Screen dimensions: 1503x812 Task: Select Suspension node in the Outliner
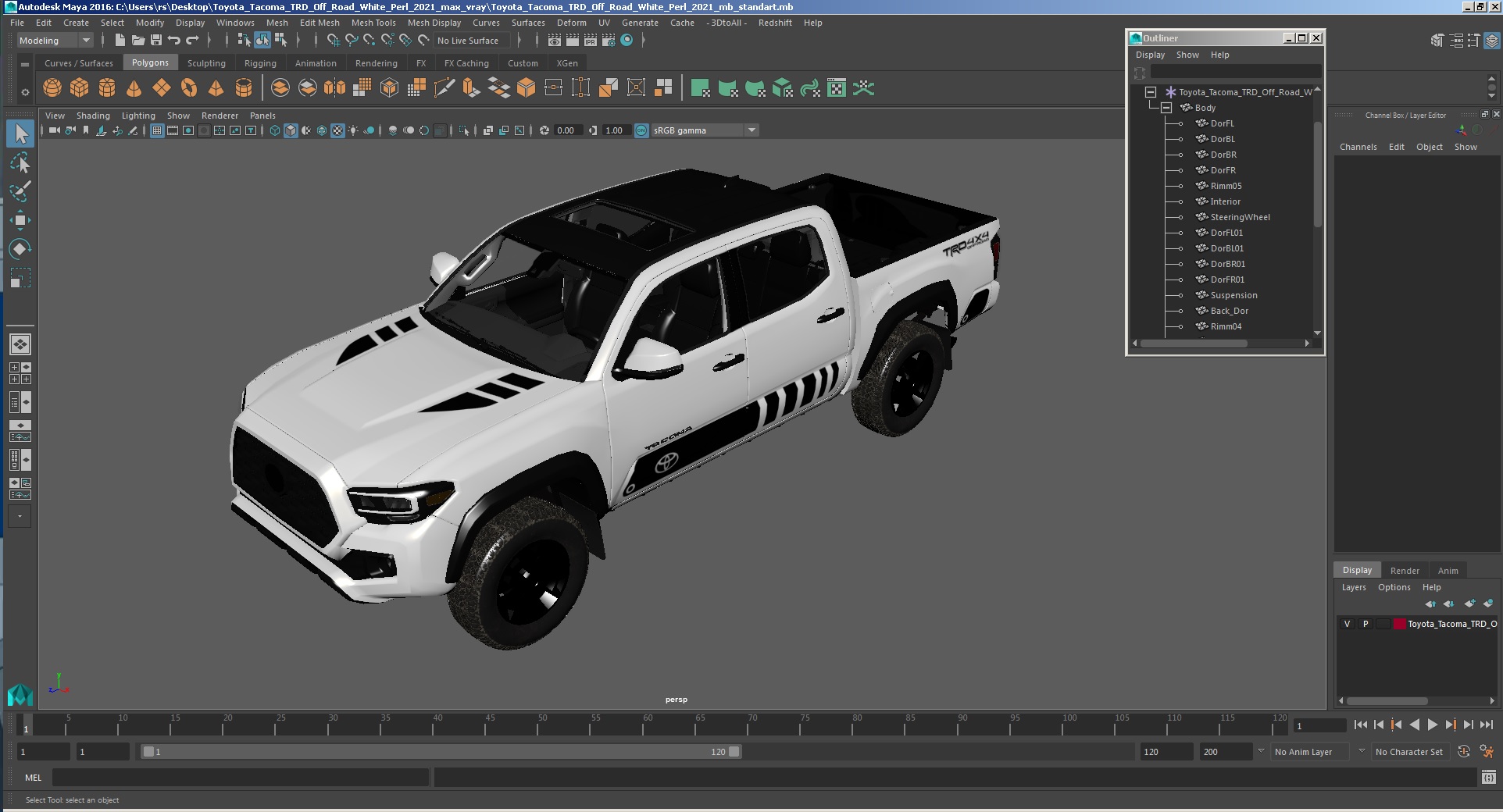(x=1233, y=295)
